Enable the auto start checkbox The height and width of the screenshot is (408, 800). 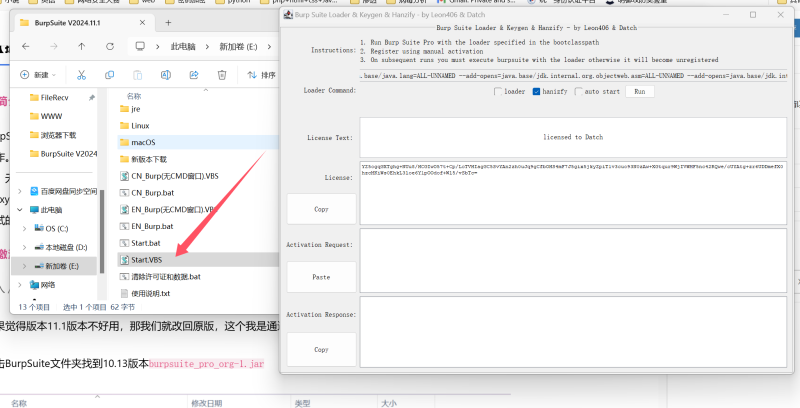576,91
